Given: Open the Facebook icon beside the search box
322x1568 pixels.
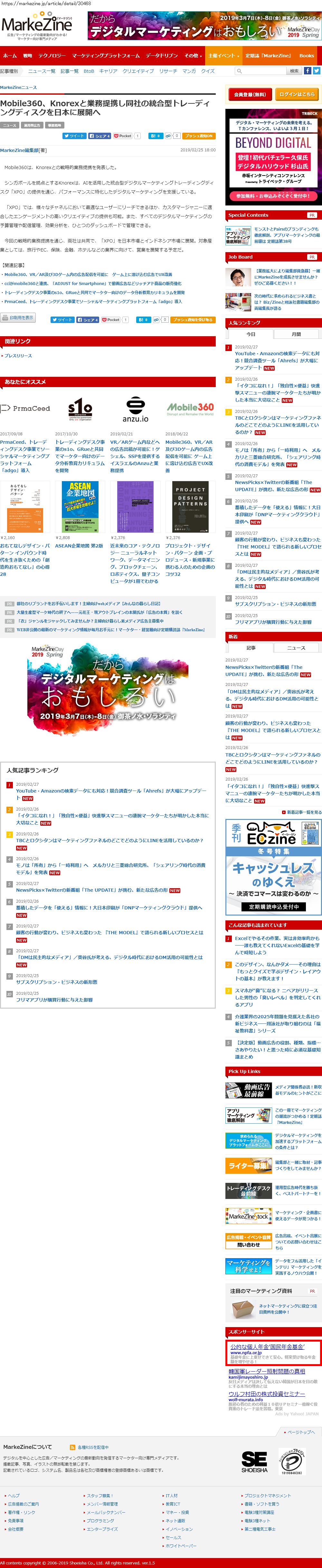Looking at the screenshot, I should [x=308, y=71].
